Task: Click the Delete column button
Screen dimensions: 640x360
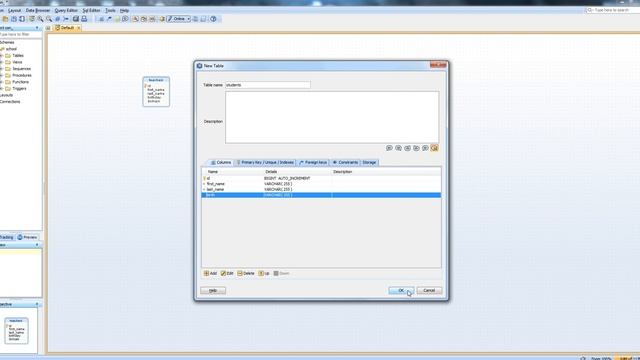Action: point(246,273)
